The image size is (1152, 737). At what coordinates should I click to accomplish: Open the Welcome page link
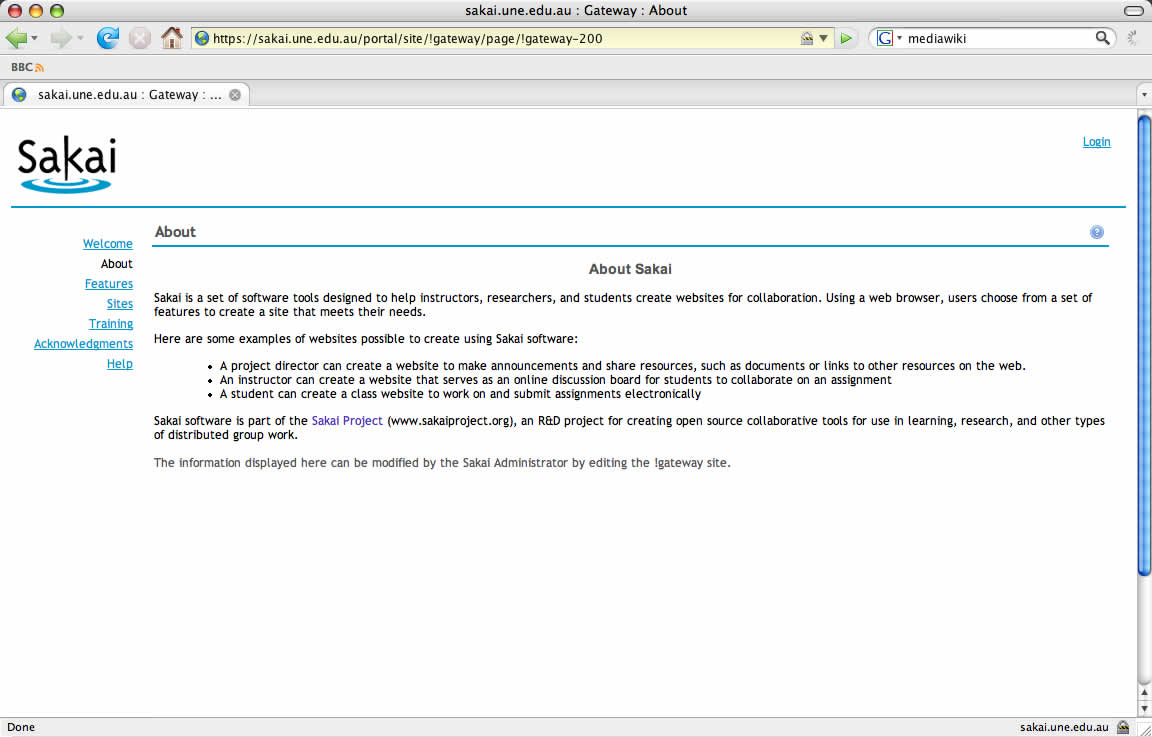[x=108, y=244]
